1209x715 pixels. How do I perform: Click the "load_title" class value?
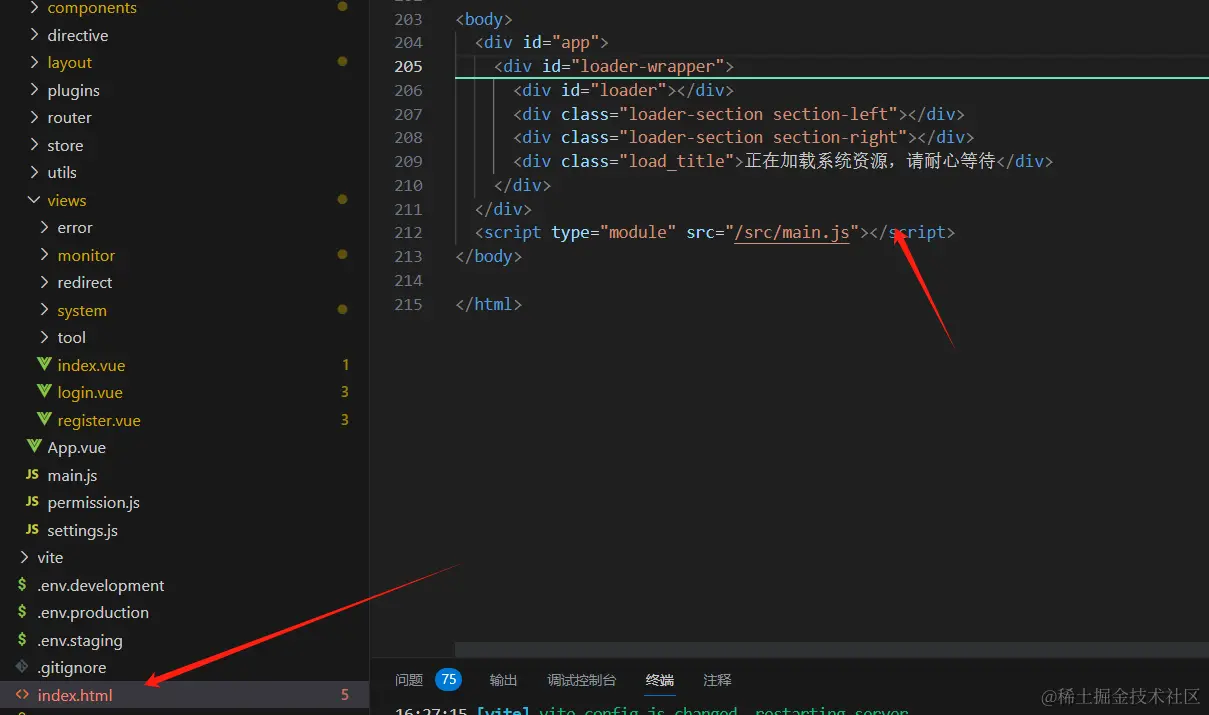[x=677, y=161]
